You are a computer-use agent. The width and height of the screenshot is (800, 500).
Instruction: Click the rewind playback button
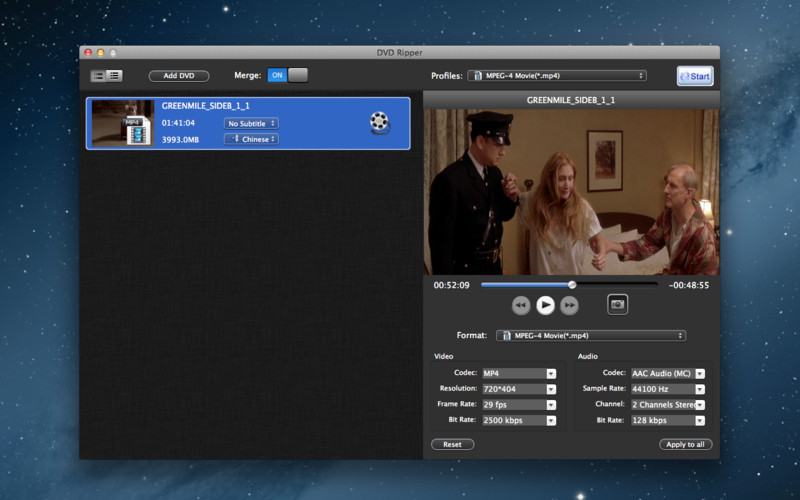[521, 305]
